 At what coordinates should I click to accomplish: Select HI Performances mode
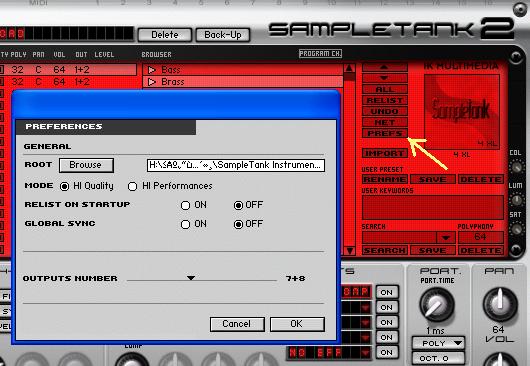132,186
